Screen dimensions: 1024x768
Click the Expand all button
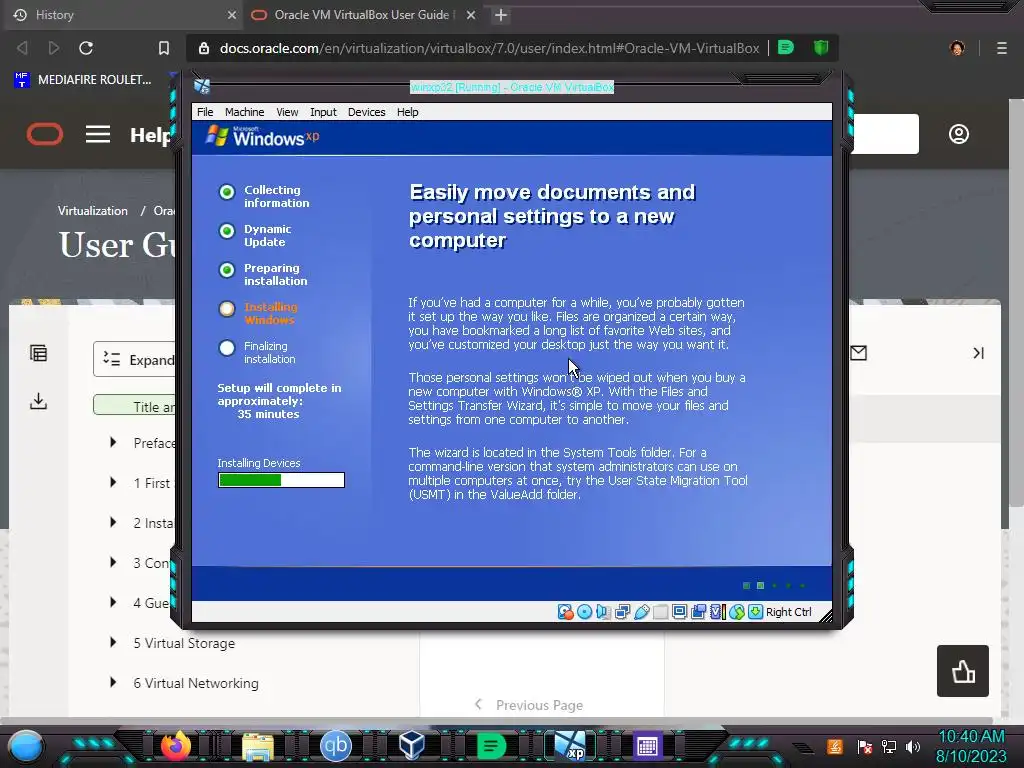(135, 359)
